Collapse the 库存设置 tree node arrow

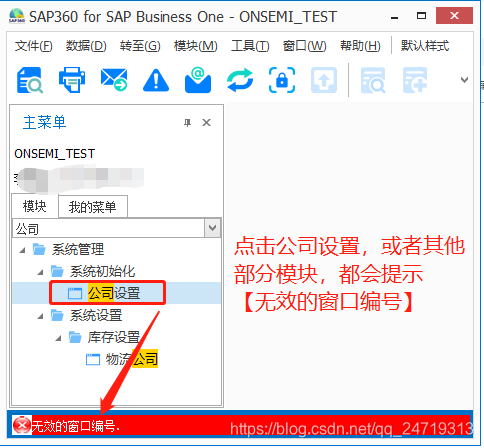(58, 338)
